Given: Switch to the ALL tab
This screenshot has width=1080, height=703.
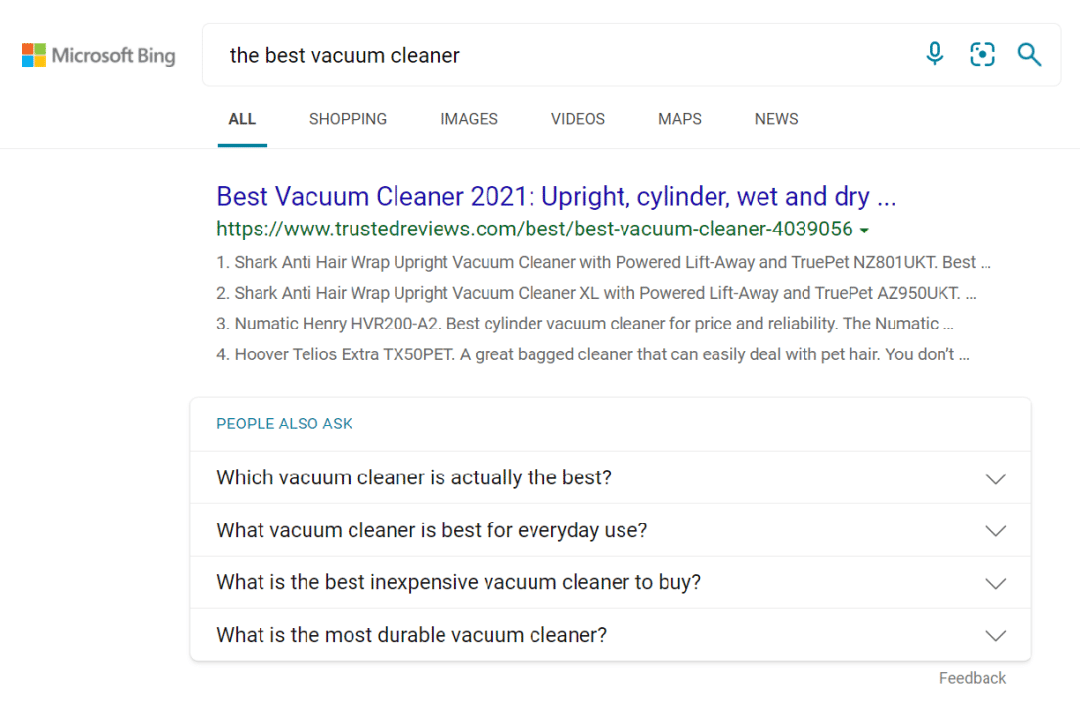Looking at the screenshot, I should pyautogui.click(x=242, y=119).
